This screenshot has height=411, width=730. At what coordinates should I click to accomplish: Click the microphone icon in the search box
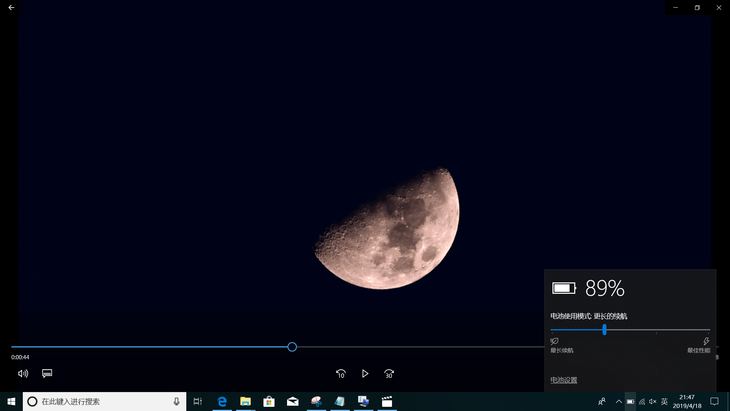pyautogui.click(x=176, y=401)
